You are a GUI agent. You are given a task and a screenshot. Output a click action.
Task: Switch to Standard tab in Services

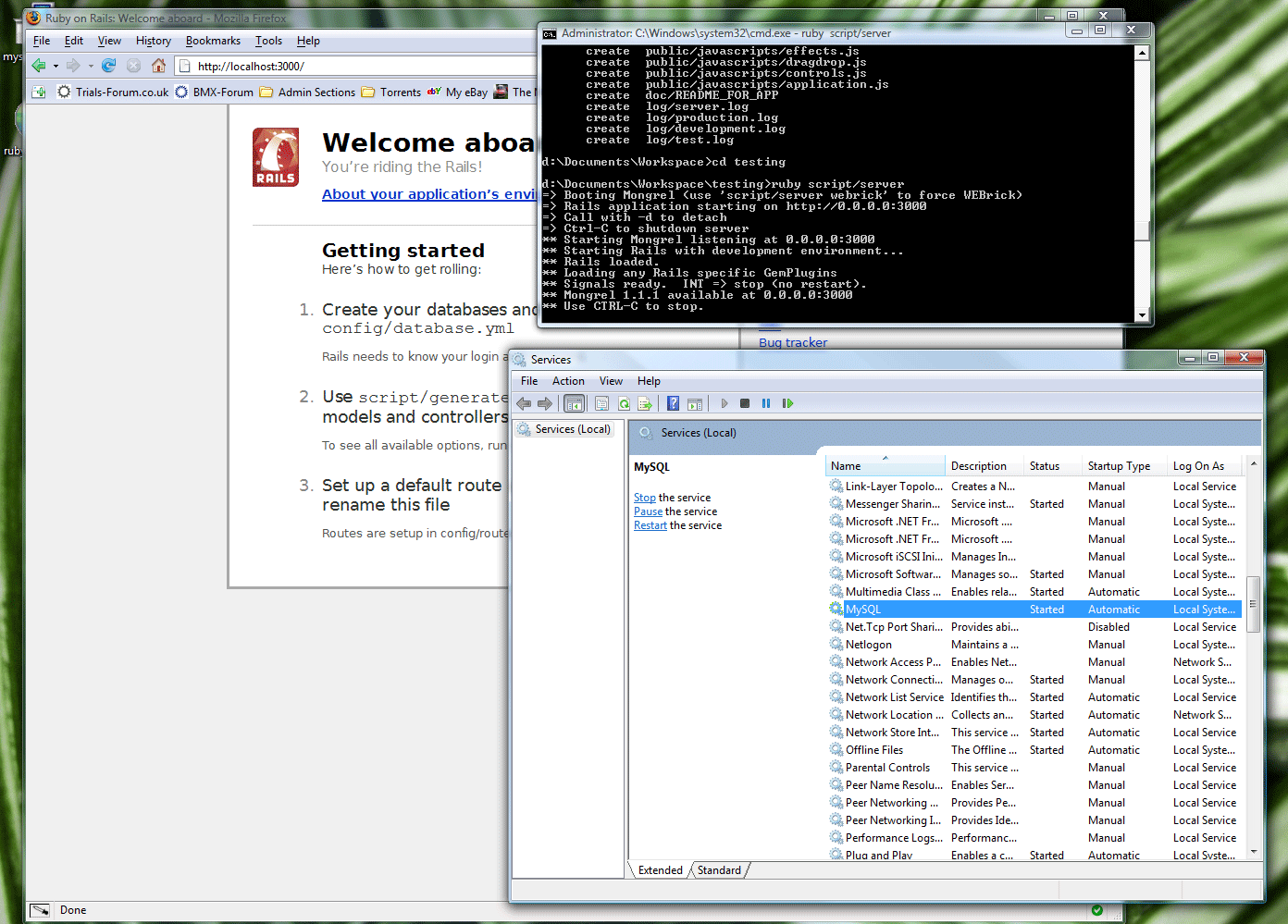point(719,870)
